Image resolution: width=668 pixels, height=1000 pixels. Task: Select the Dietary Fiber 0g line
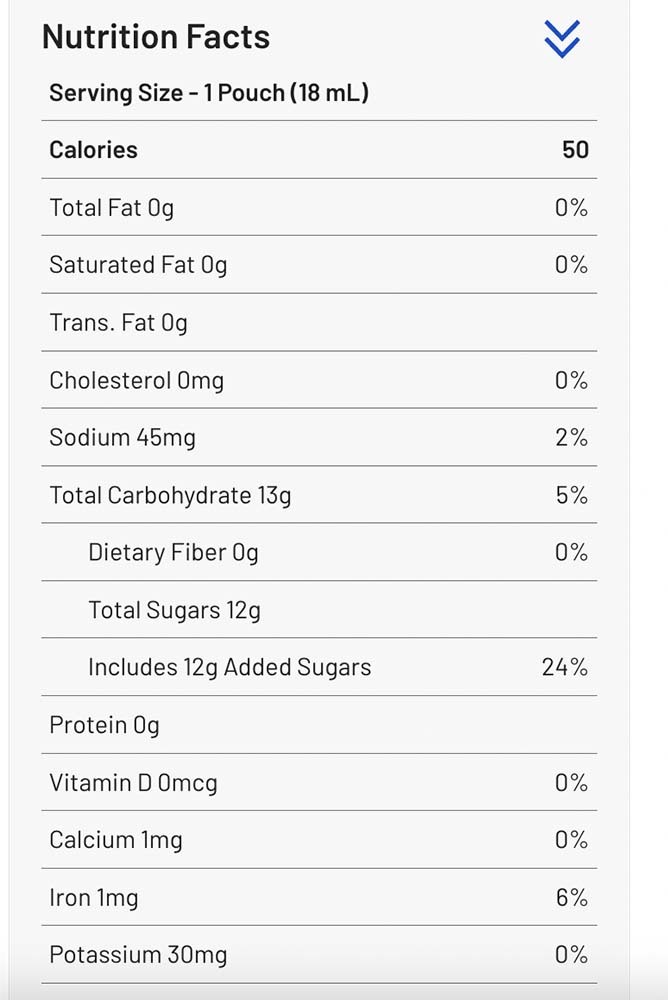tap(173, 553)
